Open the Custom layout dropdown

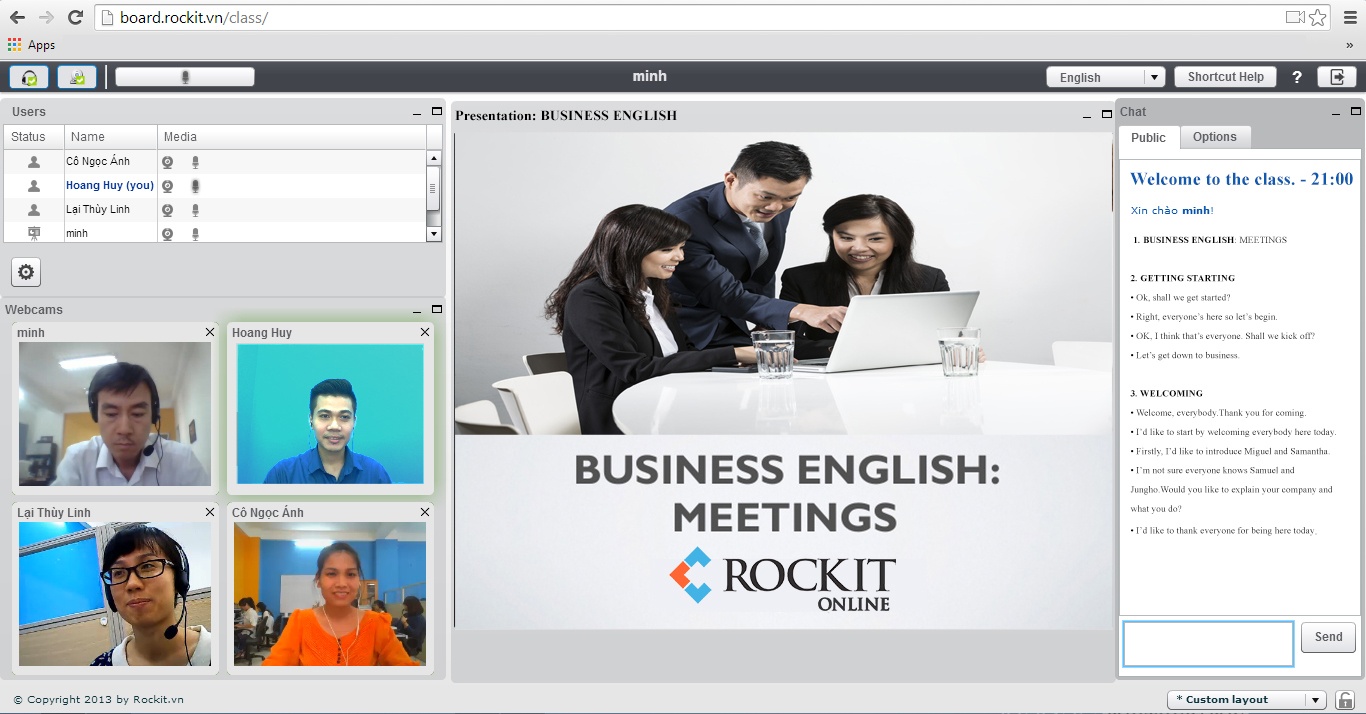pyautogui.click(x=1247, y=700)
